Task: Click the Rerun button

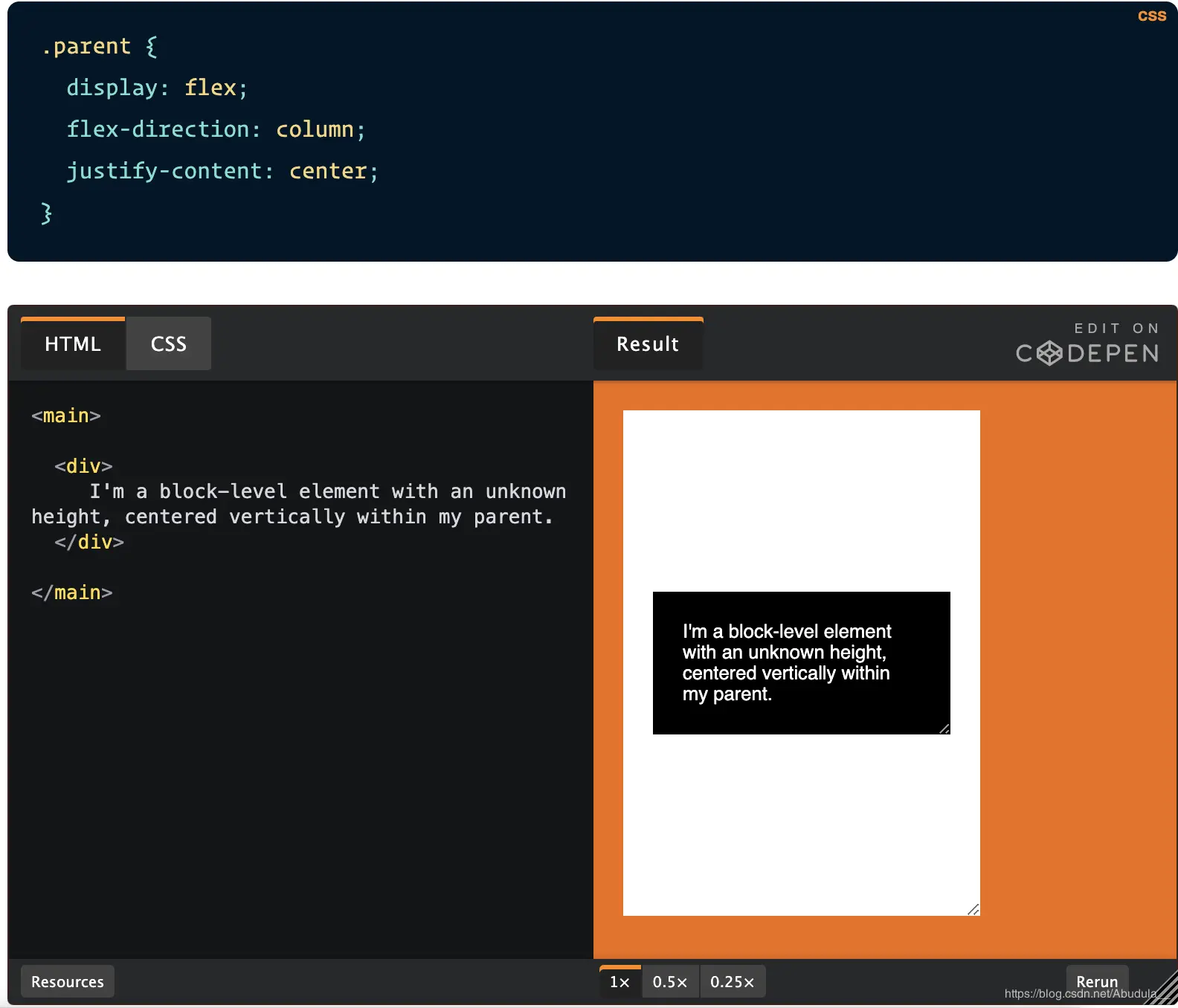Action: (x=1097, y=980)
